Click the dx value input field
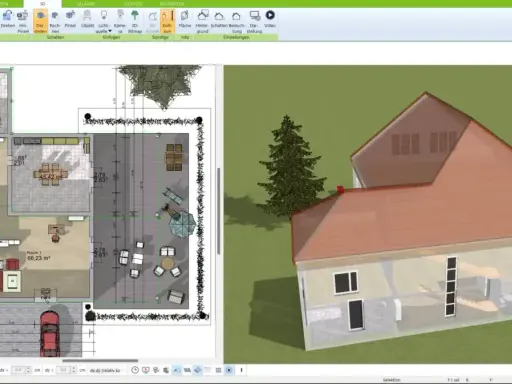Screen dimensions: 512x384 point(18,370)
